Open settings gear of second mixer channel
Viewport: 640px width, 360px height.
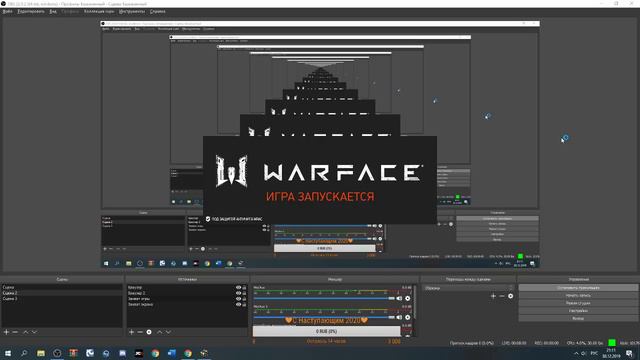[x=407, y=317]
